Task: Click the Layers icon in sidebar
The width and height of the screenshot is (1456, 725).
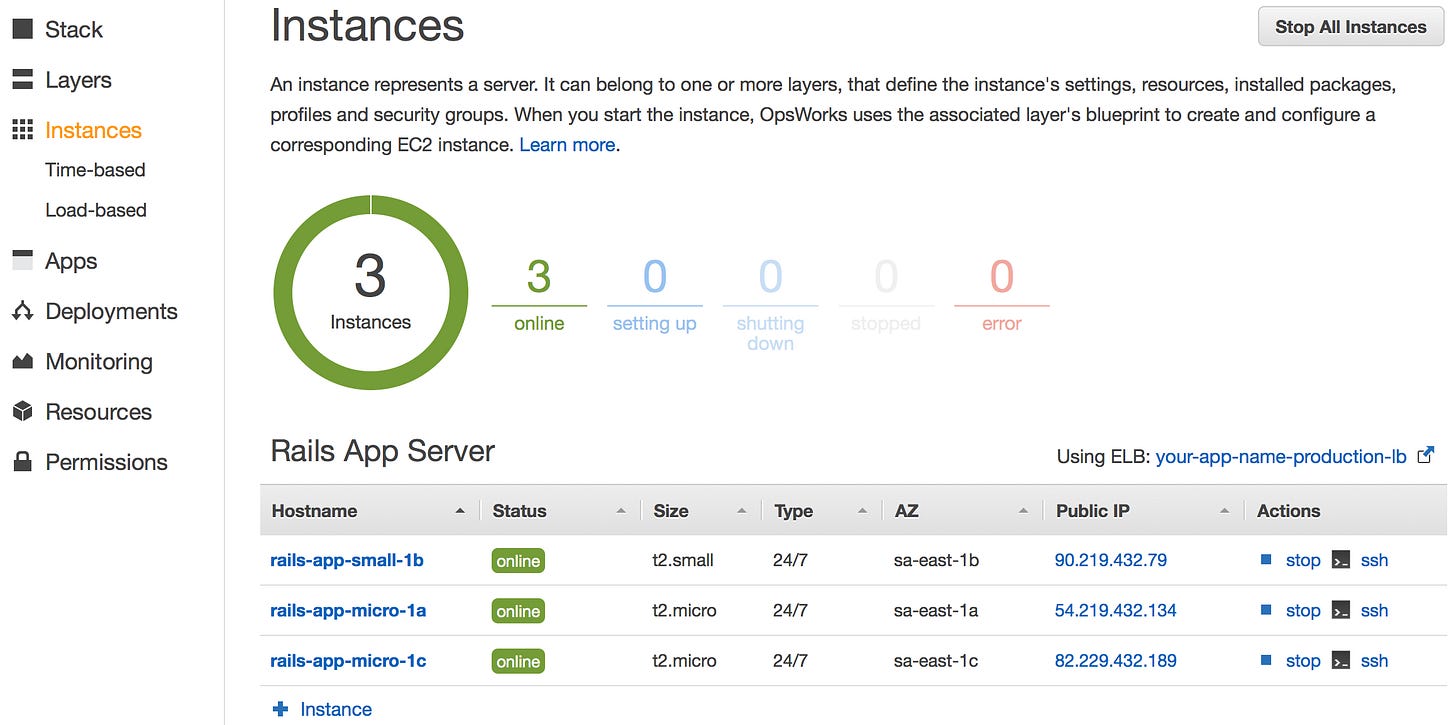Action: click(22, 80)
